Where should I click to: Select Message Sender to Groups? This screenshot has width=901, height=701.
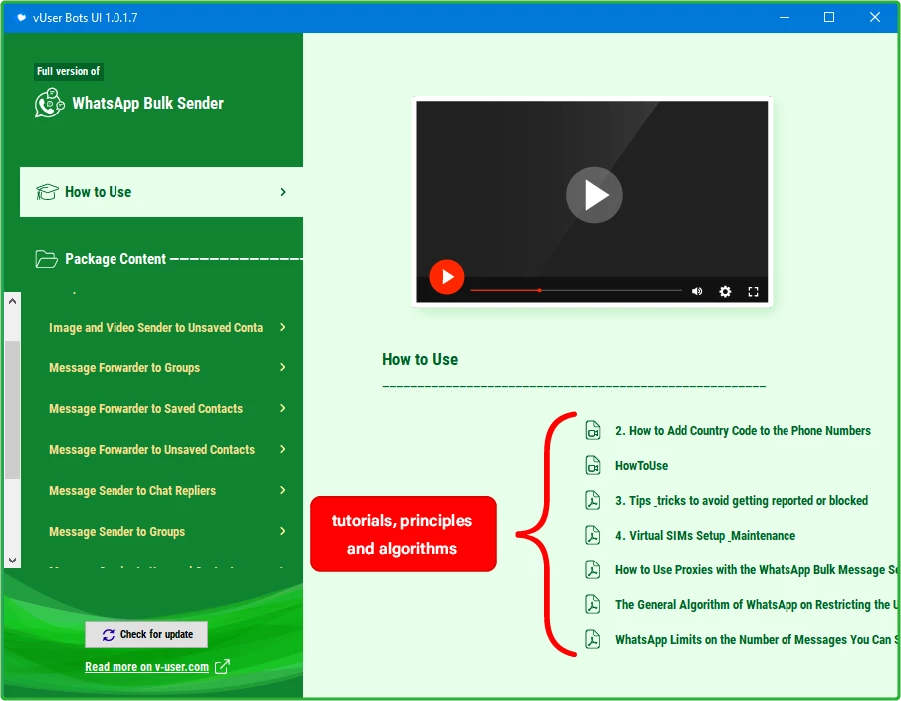click(x=117, y=532)
